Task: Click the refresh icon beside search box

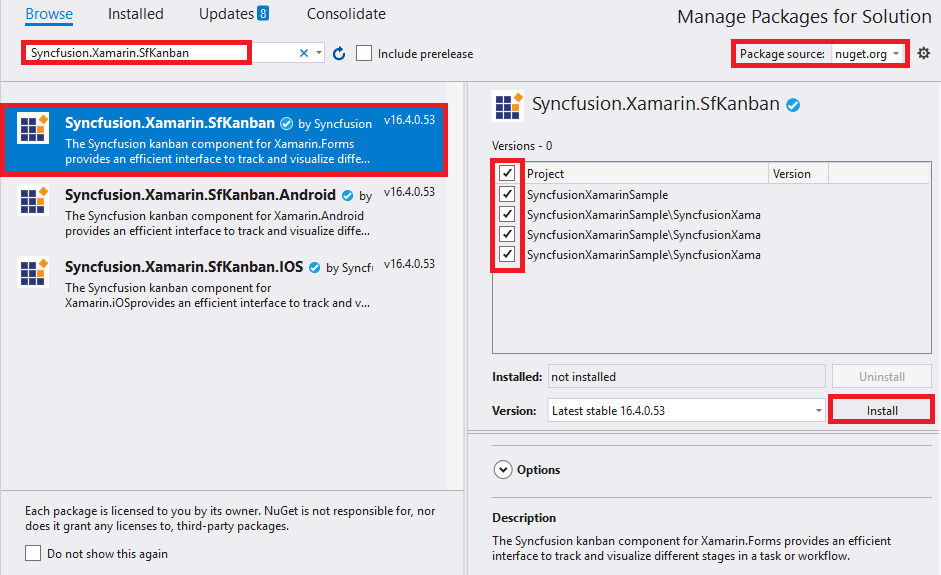Action: click(338, 54)
